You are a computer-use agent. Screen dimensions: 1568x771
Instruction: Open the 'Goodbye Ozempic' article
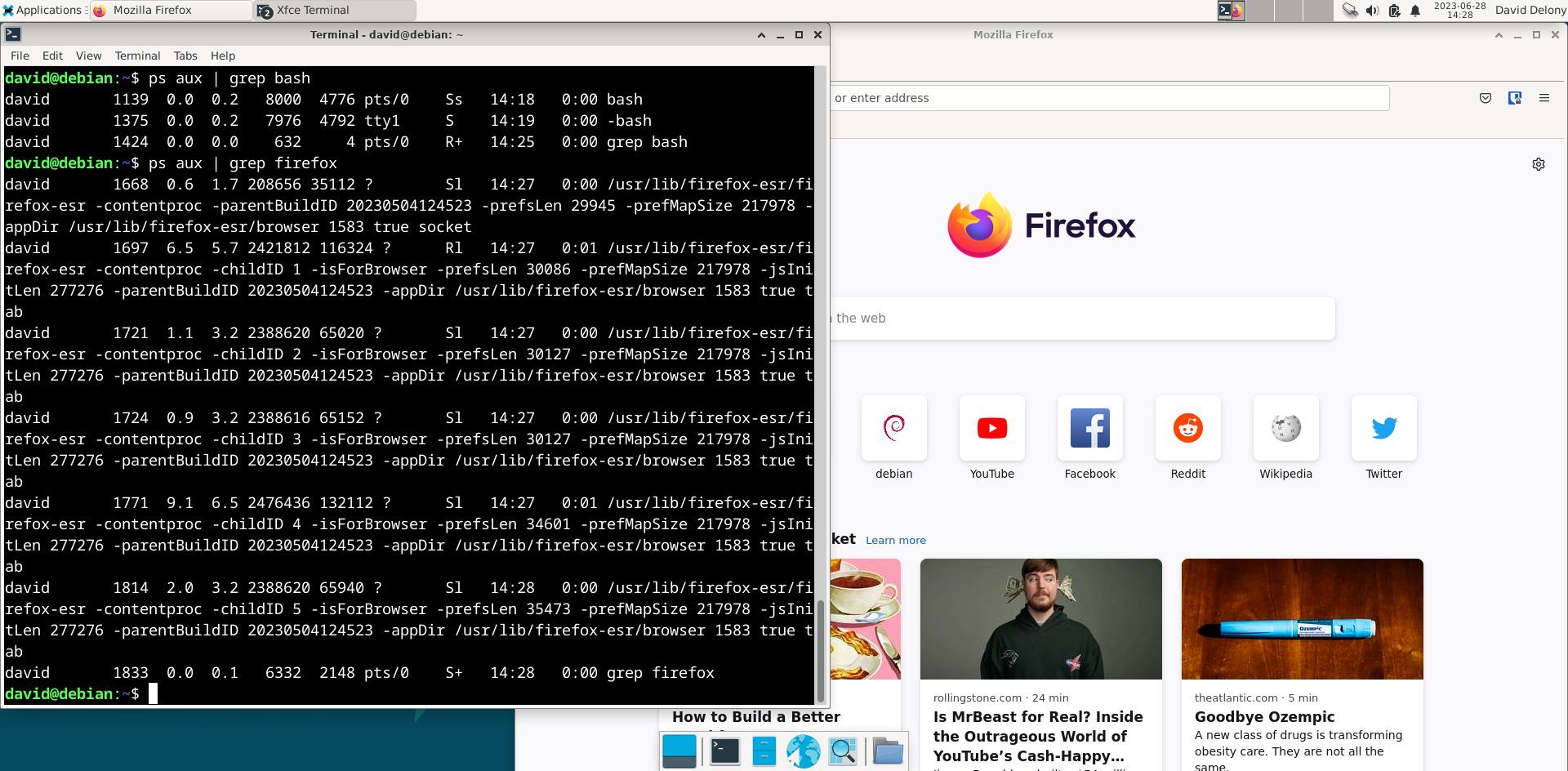(1264, 716)
